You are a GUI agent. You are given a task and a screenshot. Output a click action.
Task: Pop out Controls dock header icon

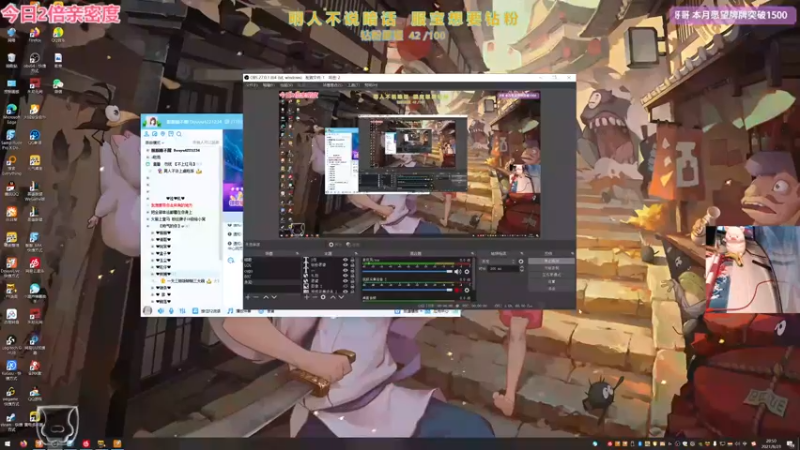(x=572, y=254)
